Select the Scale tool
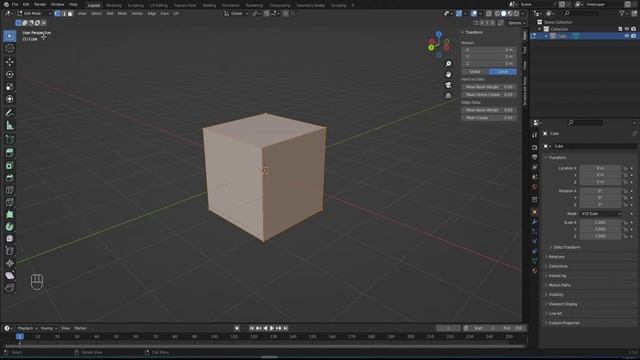 click(9, 87)
